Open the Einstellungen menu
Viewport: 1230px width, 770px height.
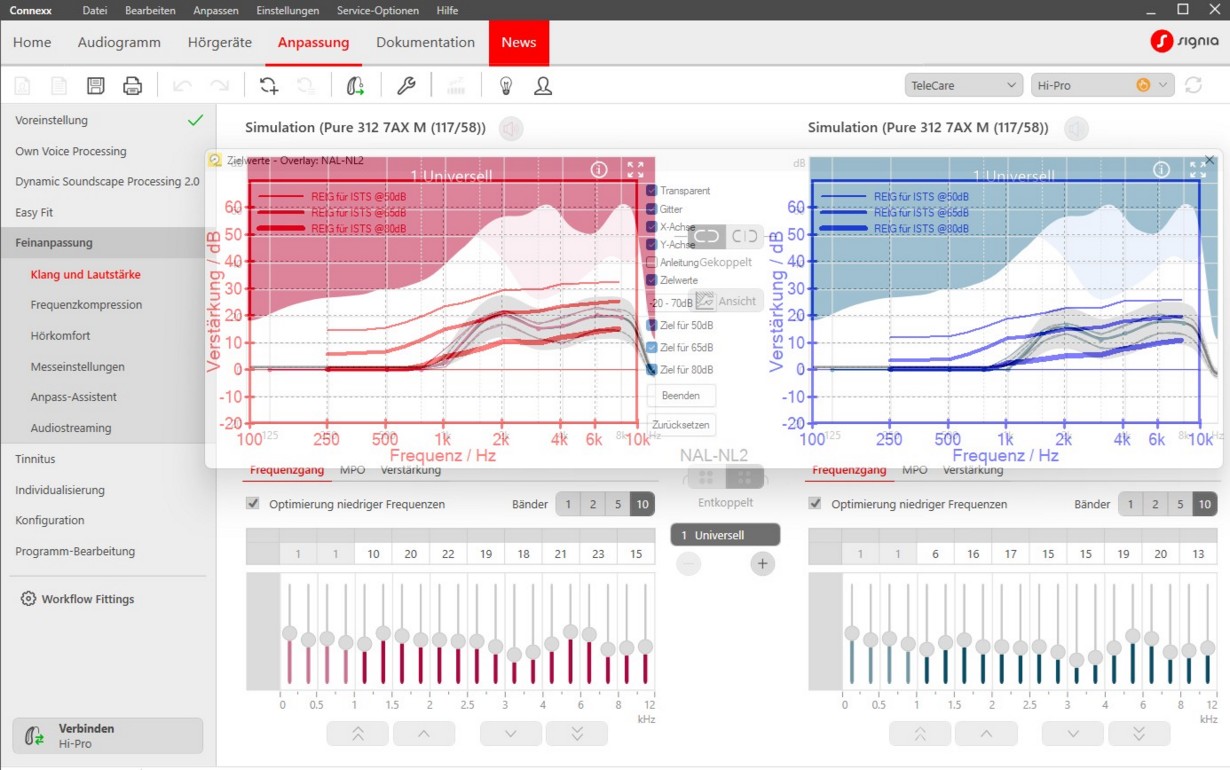click(288, 10)
